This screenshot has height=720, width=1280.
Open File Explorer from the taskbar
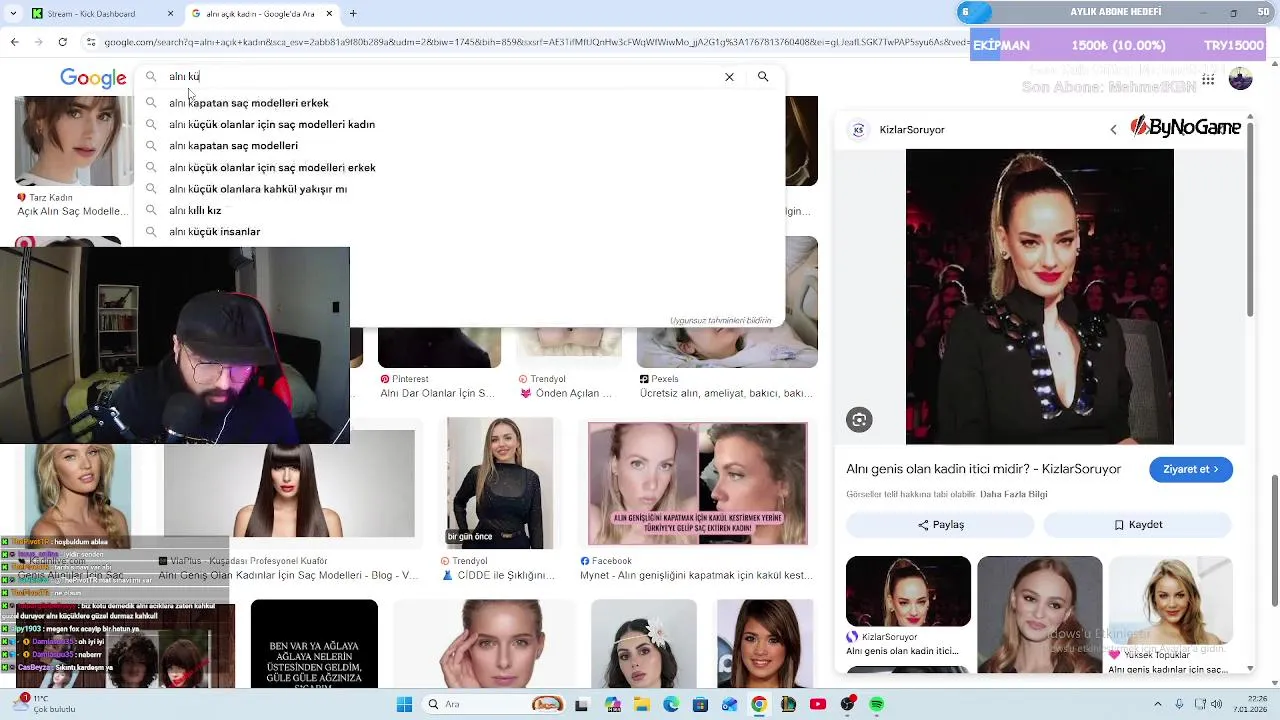tap(641, 704)
